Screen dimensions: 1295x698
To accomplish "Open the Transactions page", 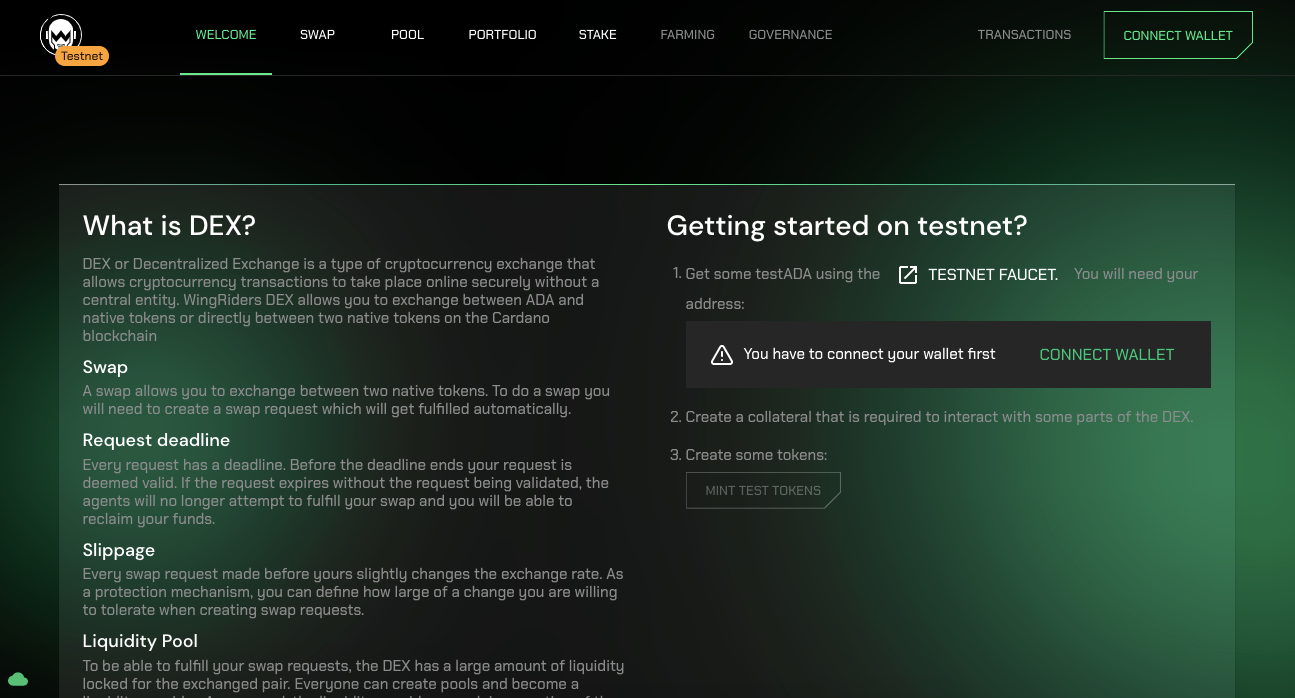I will 1024,35.
